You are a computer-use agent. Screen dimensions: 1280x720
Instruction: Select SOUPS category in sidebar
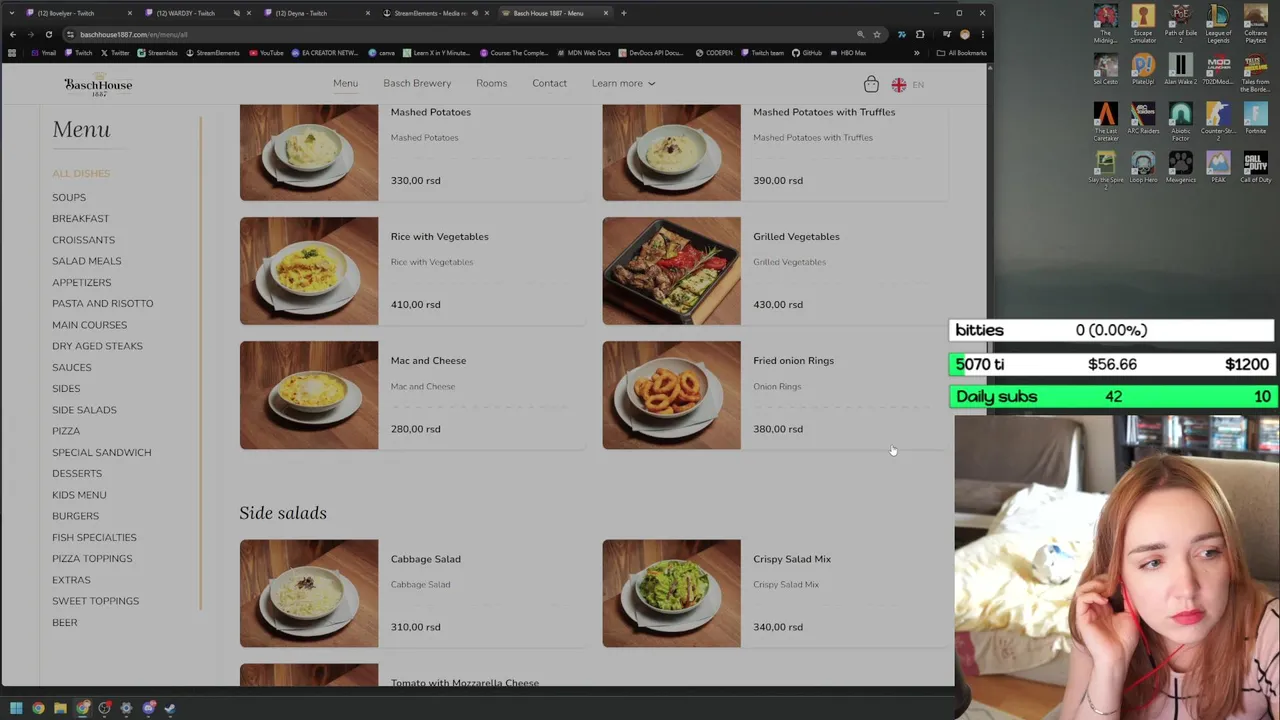coord(69,197)
